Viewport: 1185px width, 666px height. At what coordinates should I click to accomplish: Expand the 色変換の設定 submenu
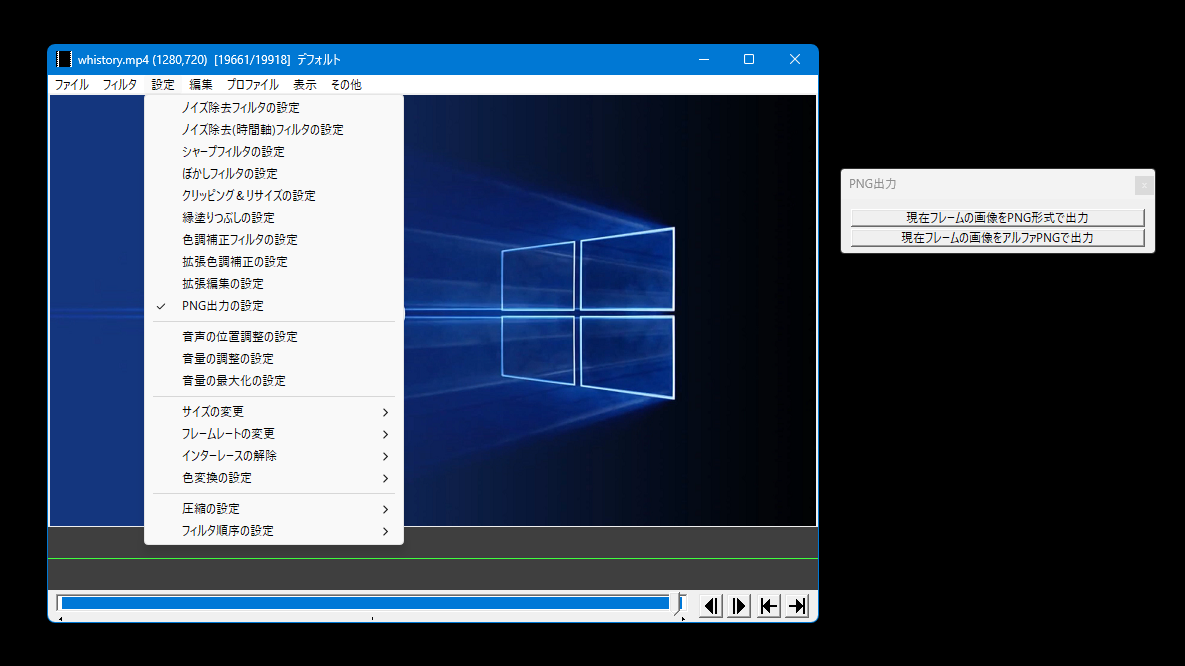[274, 478]
